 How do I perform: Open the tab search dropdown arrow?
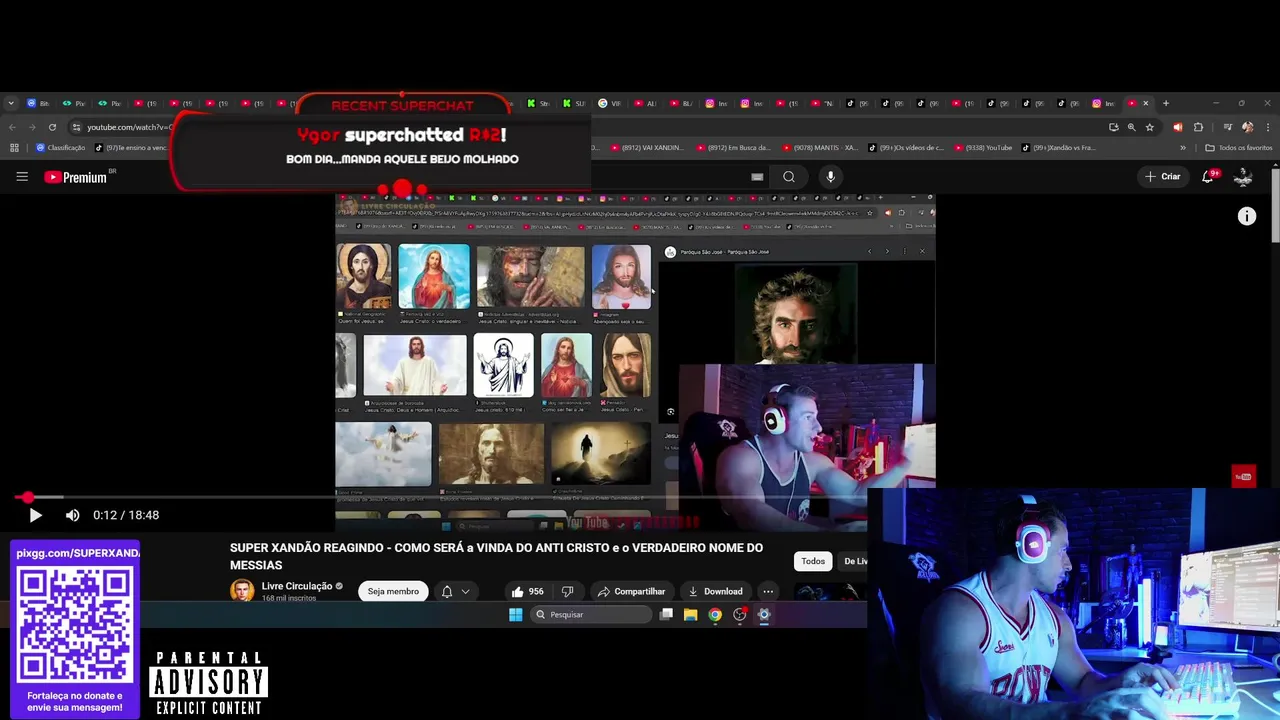tap(11, 103)
